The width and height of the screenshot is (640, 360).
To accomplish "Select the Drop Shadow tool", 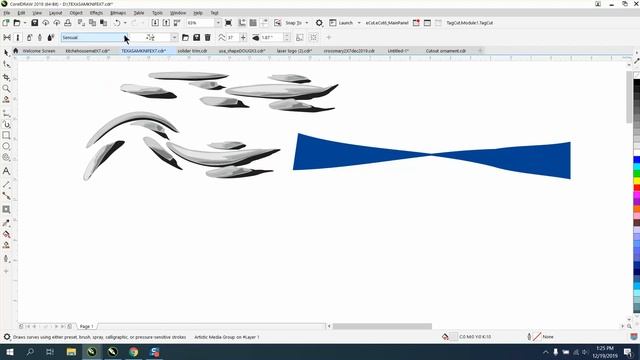I will (6, 210).
